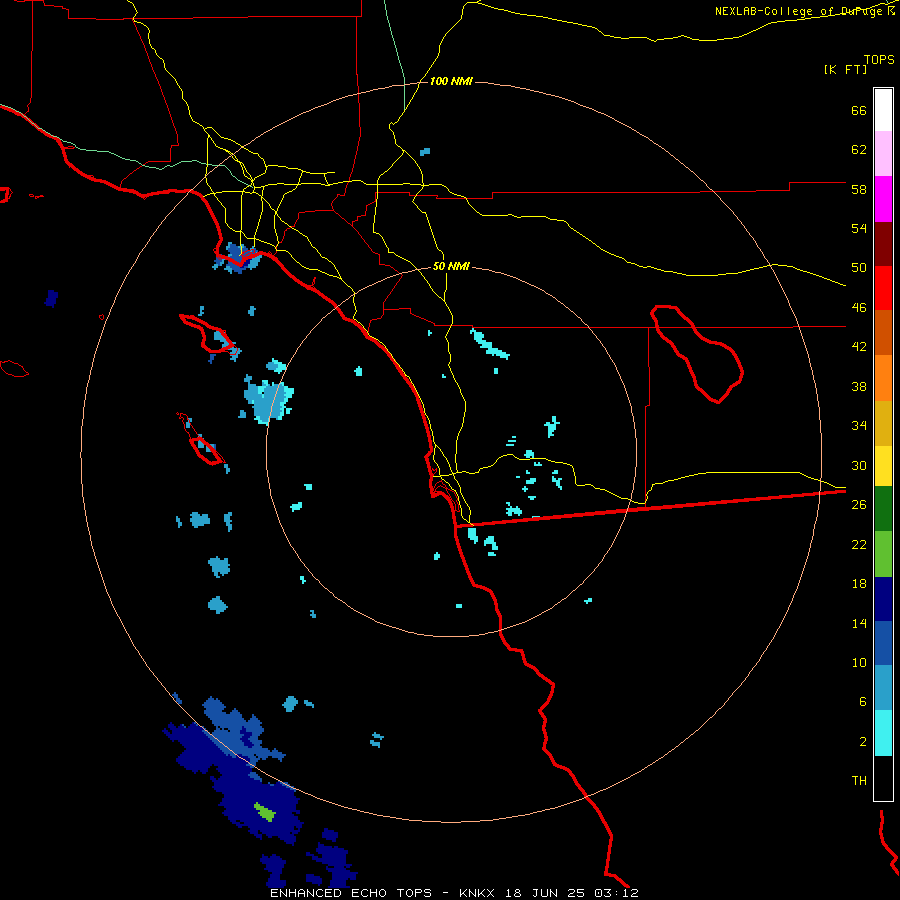Viewport: 900px width, 900px height.
Task: Click the legend value 34
Action: click(859, 426)
